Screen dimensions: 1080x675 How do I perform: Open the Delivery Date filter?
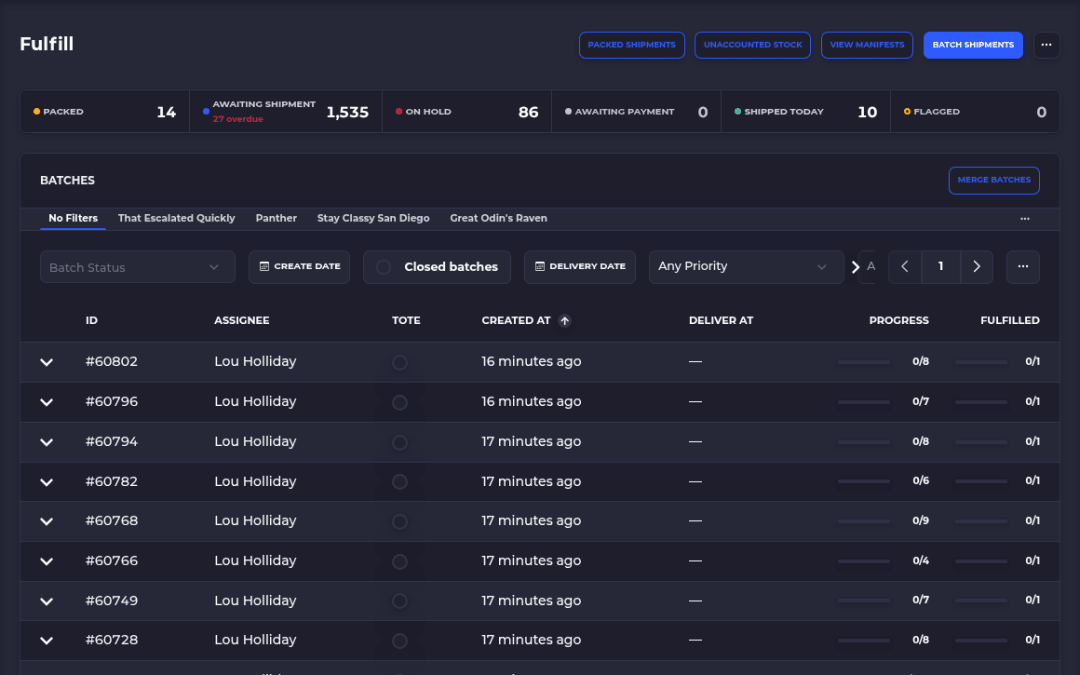click(x=580, y=267)
